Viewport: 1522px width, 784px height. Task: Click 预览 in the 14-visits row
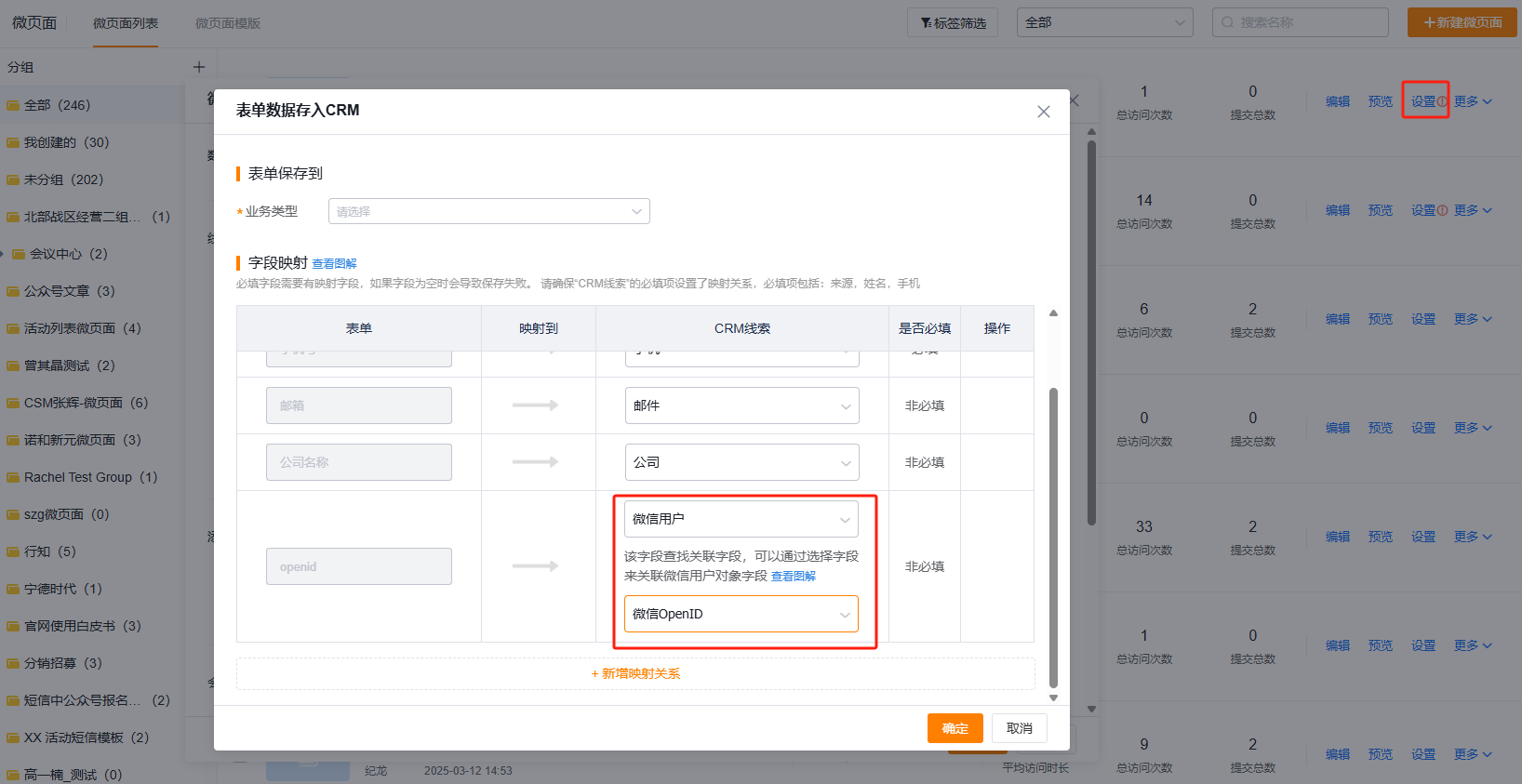coord(1381,211)
